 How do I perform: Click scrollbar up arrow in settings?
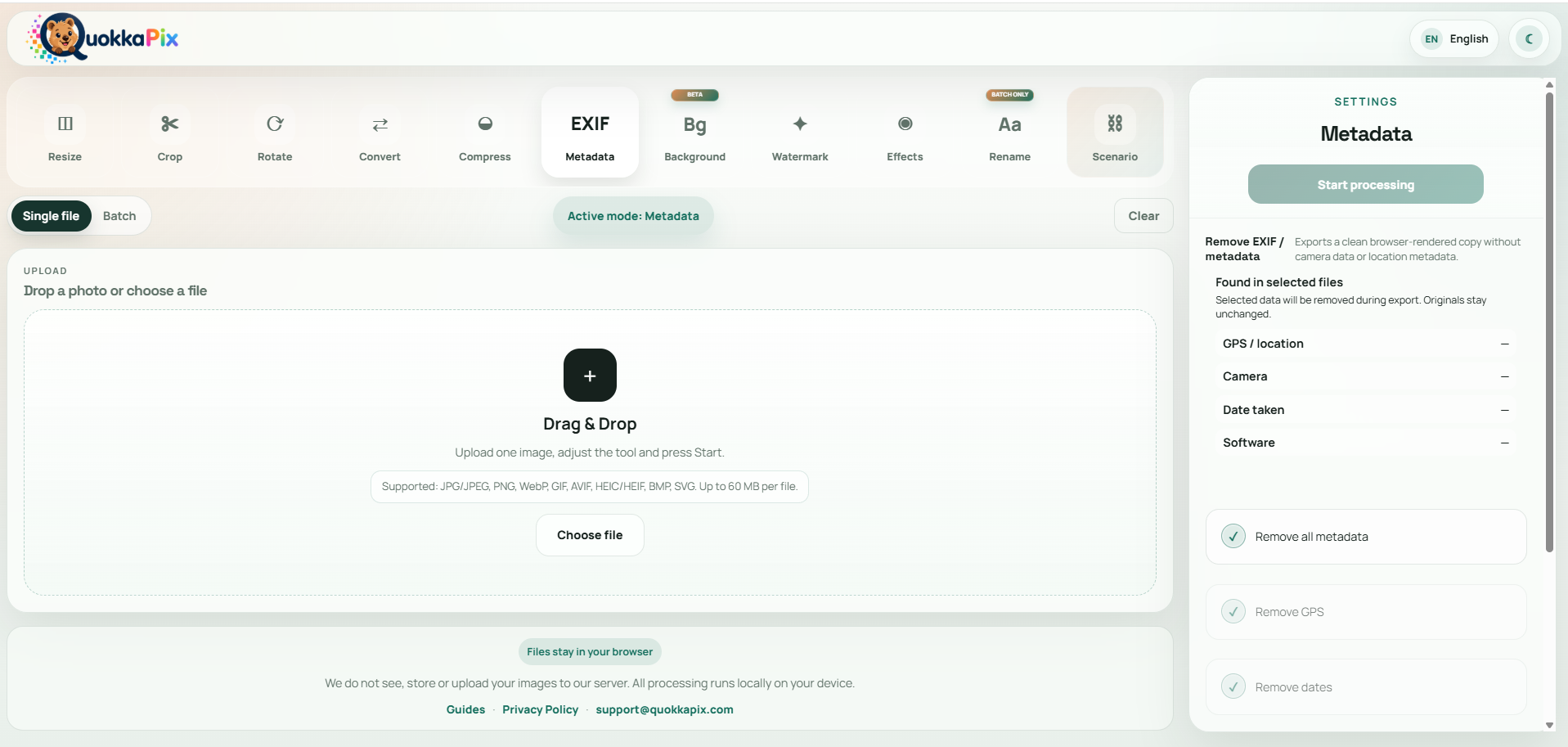click(1549, 84)
